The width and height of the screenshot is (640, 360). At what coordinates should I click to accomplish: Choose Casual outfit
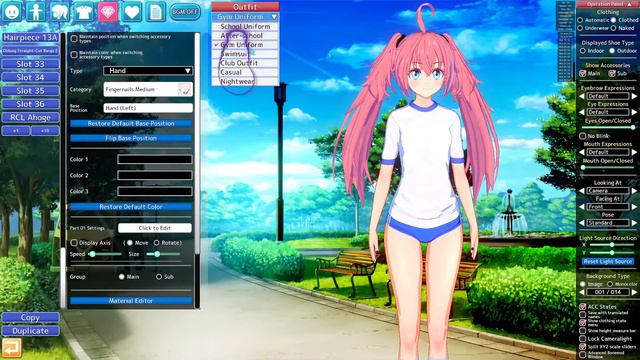[x=245, y=72]
